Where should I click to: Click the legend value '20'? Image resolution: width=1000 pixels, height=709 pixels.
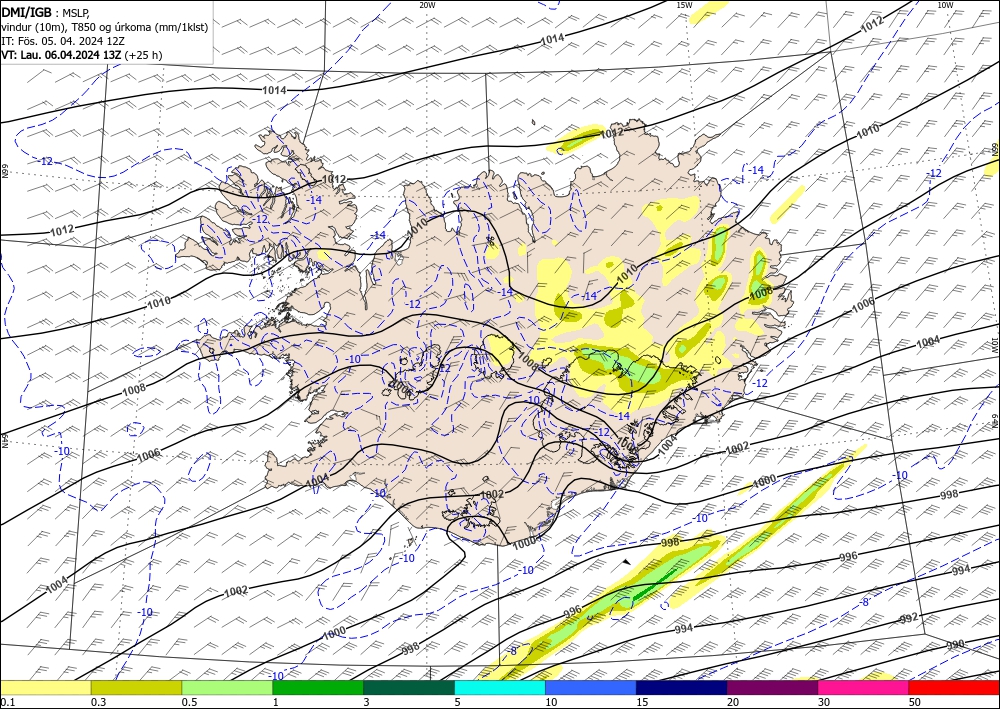733,702
